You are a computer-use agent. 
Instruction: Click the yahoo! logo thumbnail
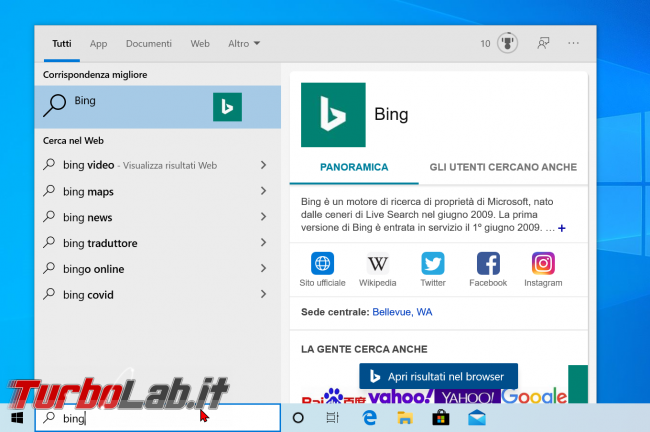tap(400, 397)
